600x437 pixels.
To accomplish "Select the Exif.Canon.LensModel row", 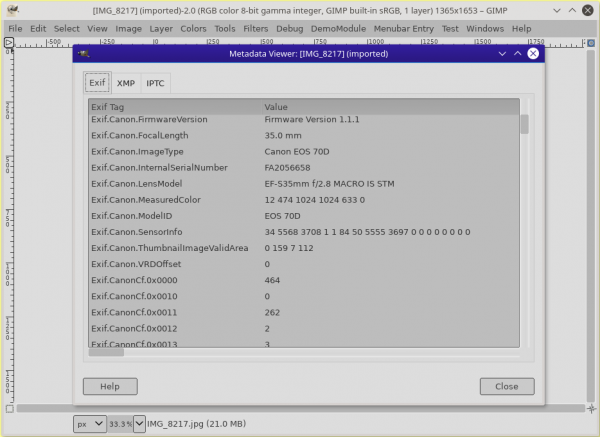I will click(x=304, y=184).
